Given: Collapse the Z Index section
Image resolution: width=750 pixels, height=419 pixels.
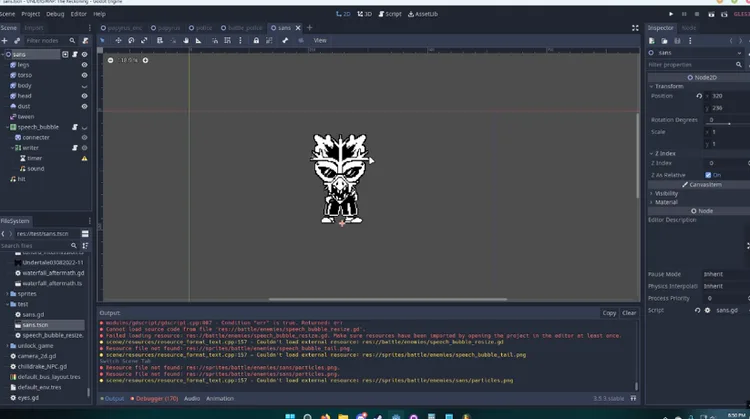Looking at the screenshot, I should 651,154.
